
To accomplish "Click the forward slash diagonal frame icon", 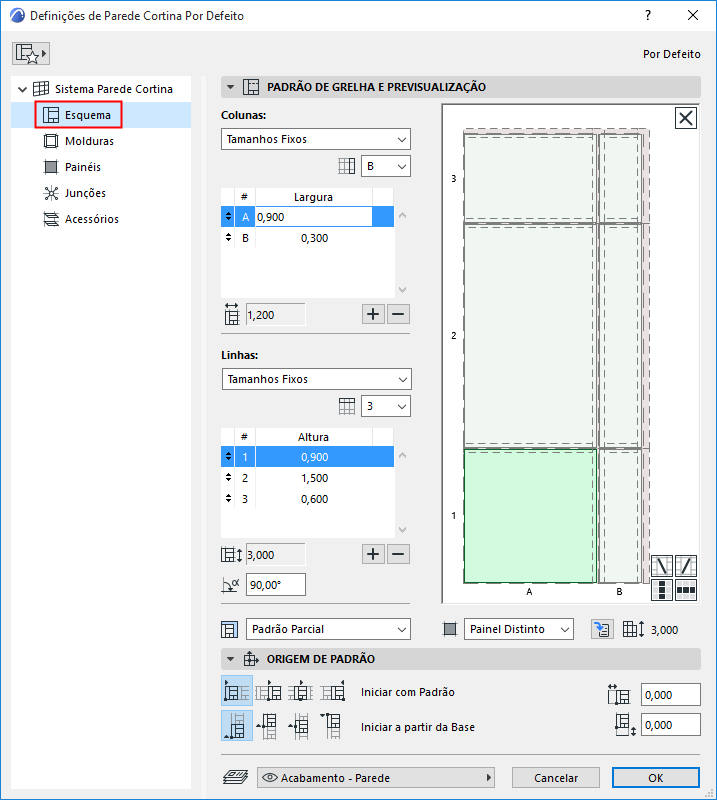I will [686, 566].
